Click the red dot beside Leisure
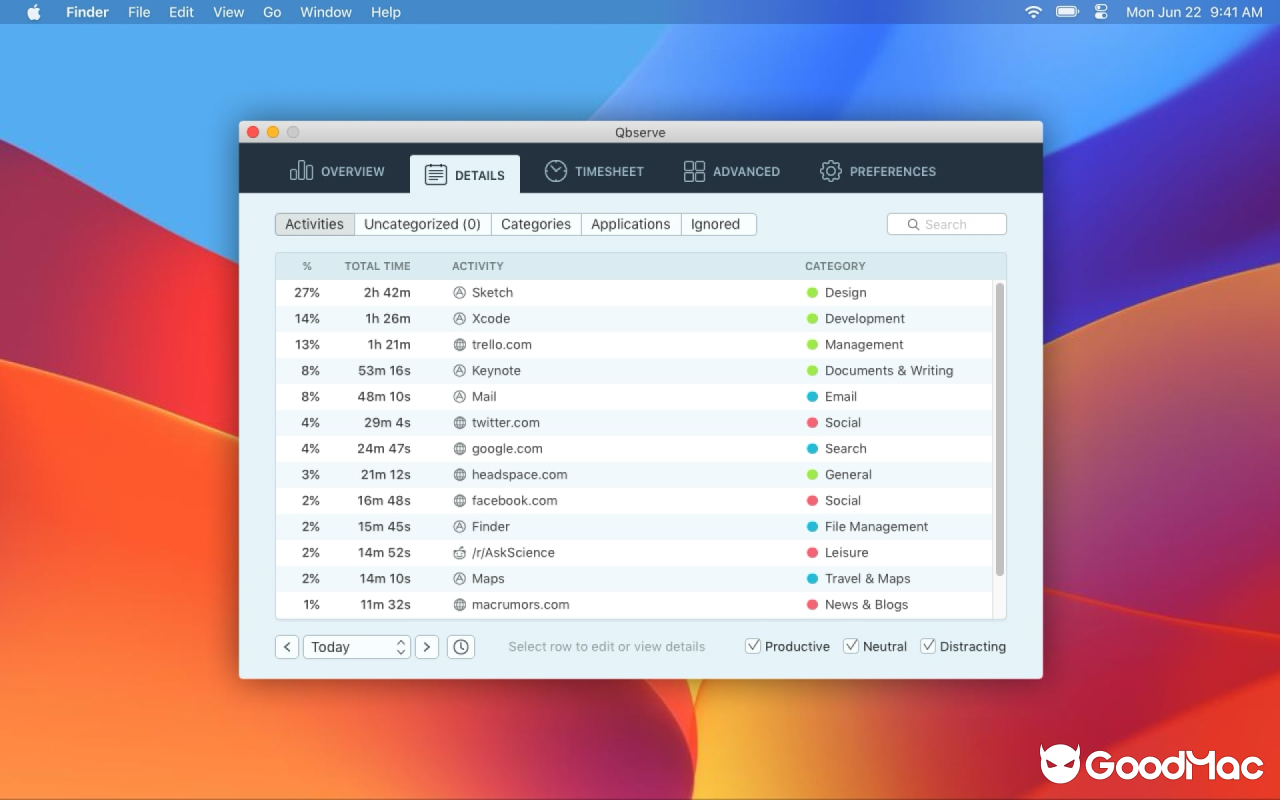 tap(813, 553)
